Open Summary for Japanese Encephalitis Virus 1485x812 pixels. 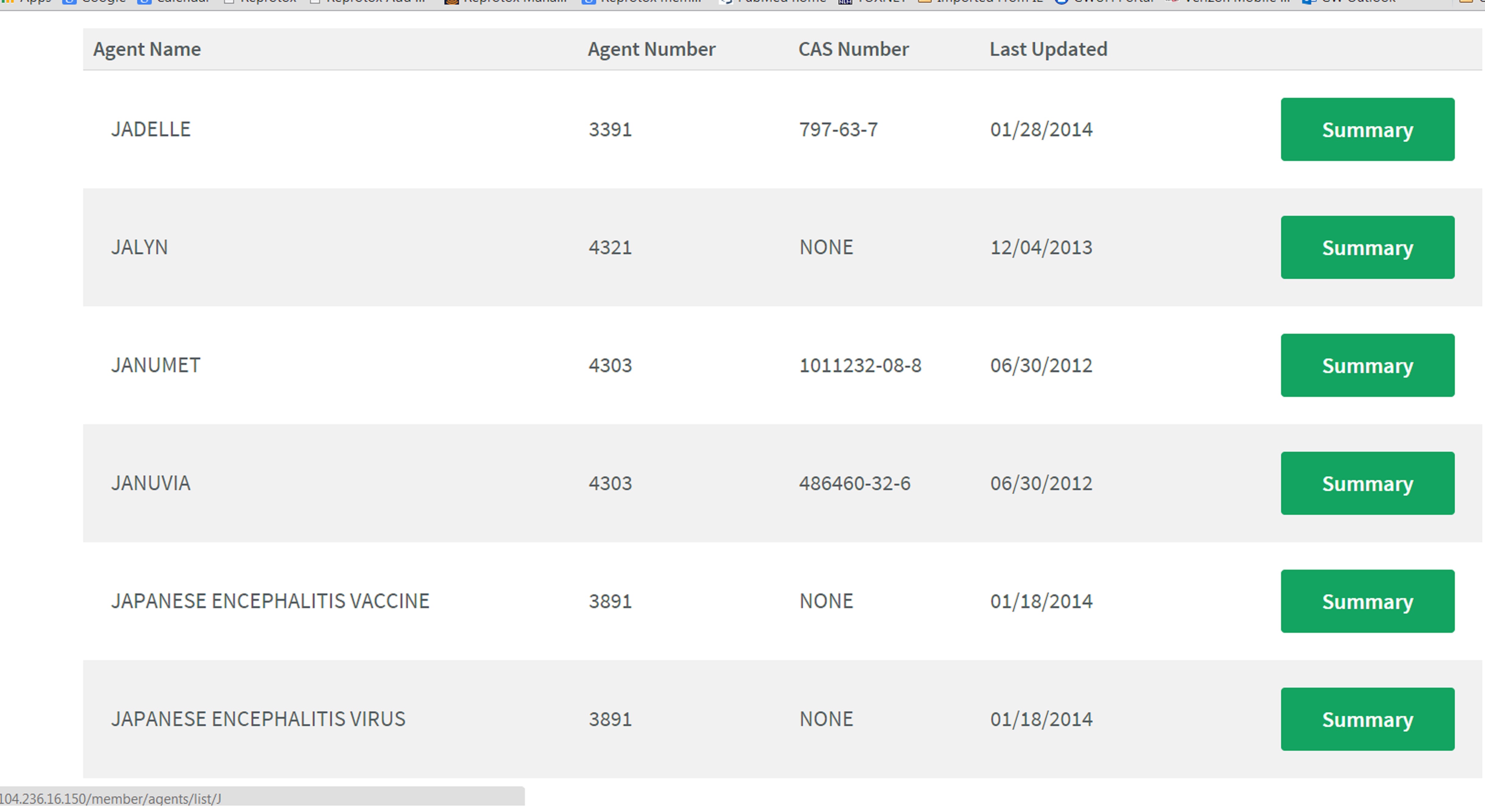click(x=1367, y=719)
